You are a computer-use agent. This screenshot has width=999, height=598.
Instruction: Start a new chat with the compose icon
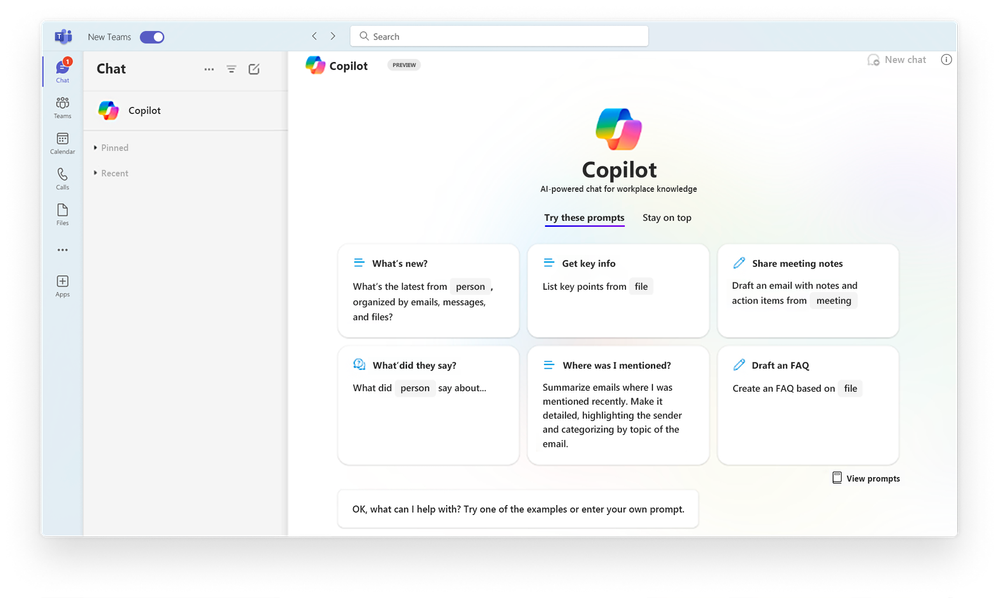pyautogui.click(x=254, y=69)
